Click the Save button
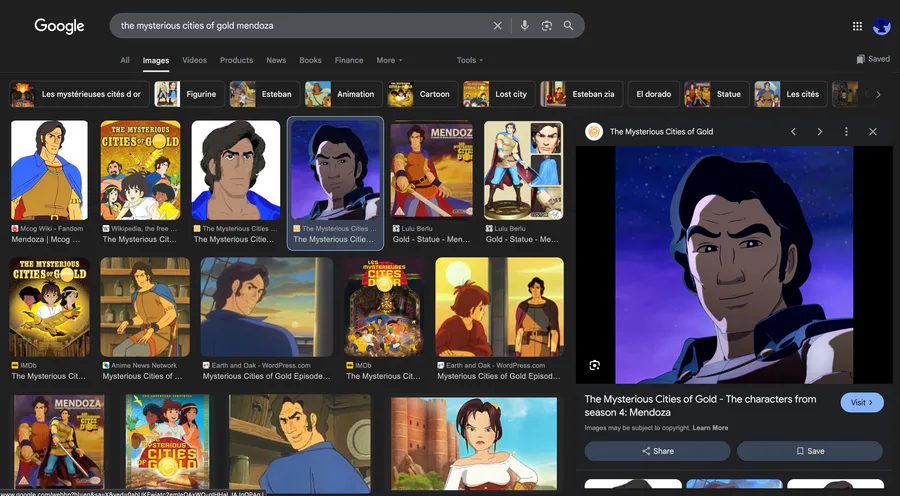This screenshot has width=900, height=496. [810, 451]
